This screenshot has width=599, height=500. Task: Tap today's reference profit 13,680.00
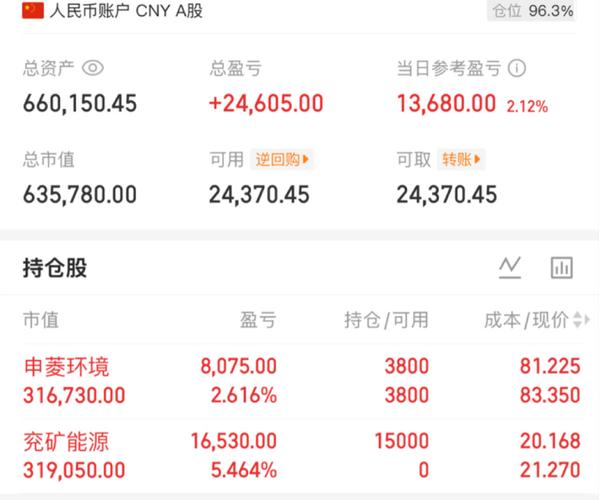coord(446,104)
